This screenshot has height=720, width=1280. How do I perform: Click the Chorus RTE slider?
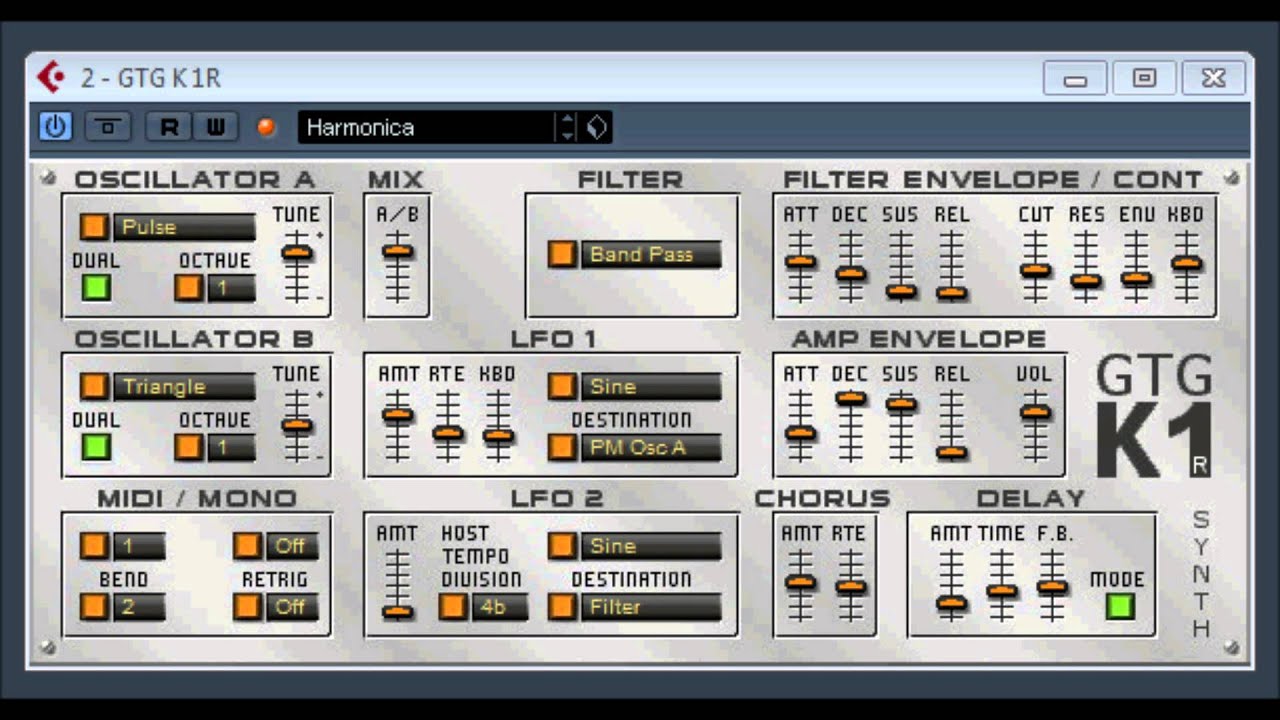click(850, 585)
